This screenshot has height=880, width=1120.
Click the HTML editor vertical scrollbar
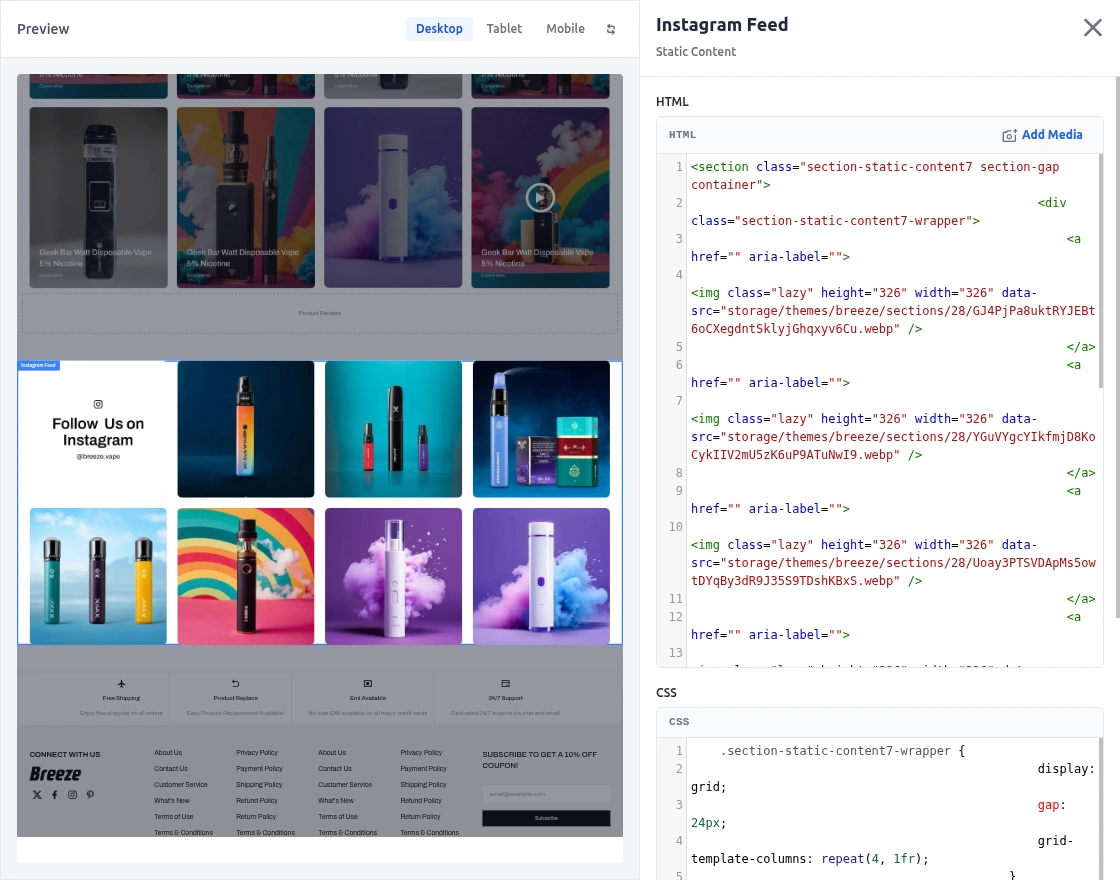tap(1101, 271)
